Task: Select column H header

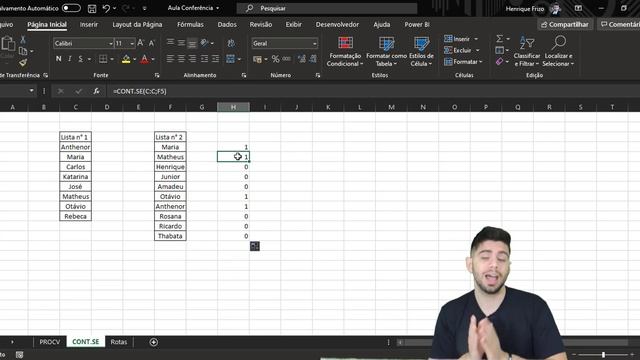Action: tap(233, 107)
